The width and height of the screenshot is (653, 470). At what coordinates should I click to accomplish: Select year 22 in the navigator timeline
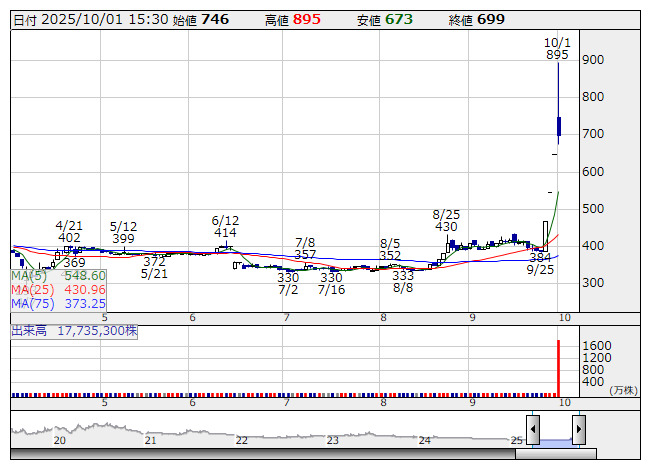tap(242, 440)
